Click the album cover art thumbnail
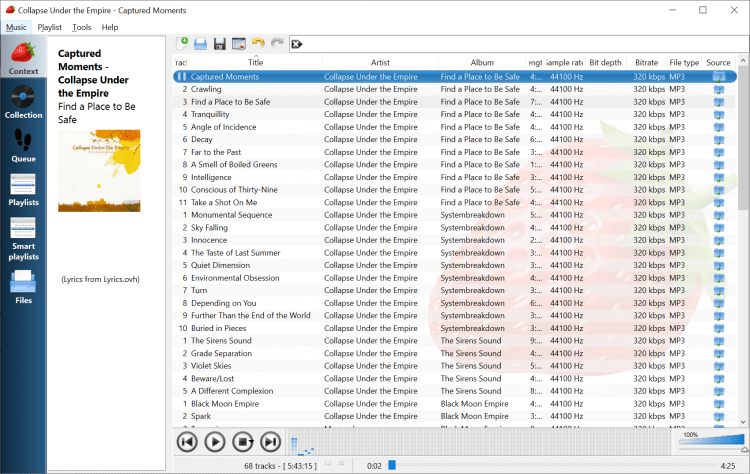The image size is (750, 474). click(x=99, y=171)
